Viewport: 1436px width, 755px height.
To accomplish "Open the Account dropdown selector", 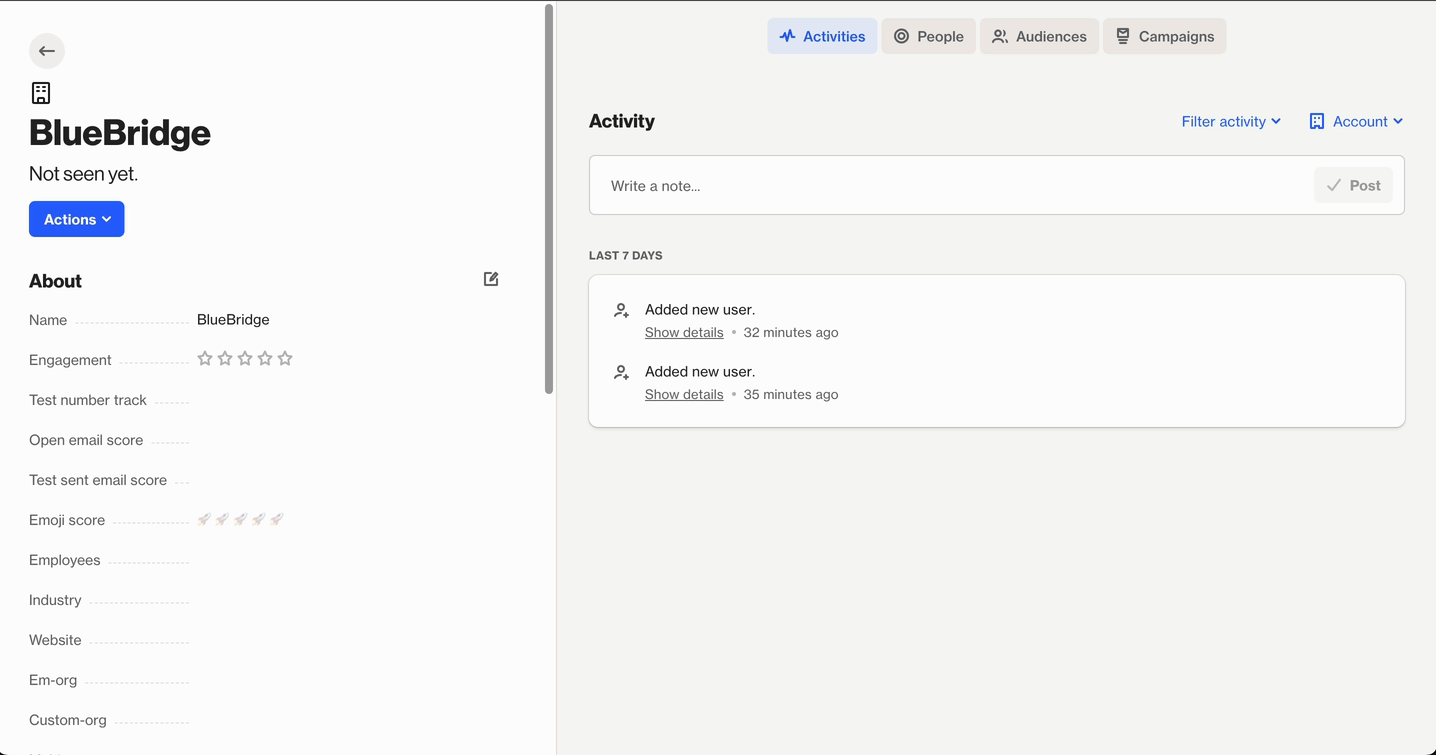I will click(1356, 122).
